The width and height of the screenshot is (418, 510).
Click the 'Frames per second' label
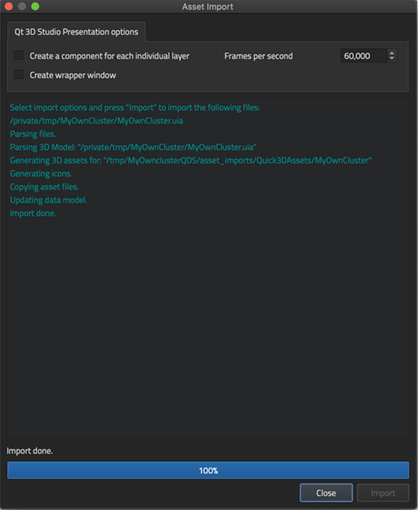(x=258, y=56)
